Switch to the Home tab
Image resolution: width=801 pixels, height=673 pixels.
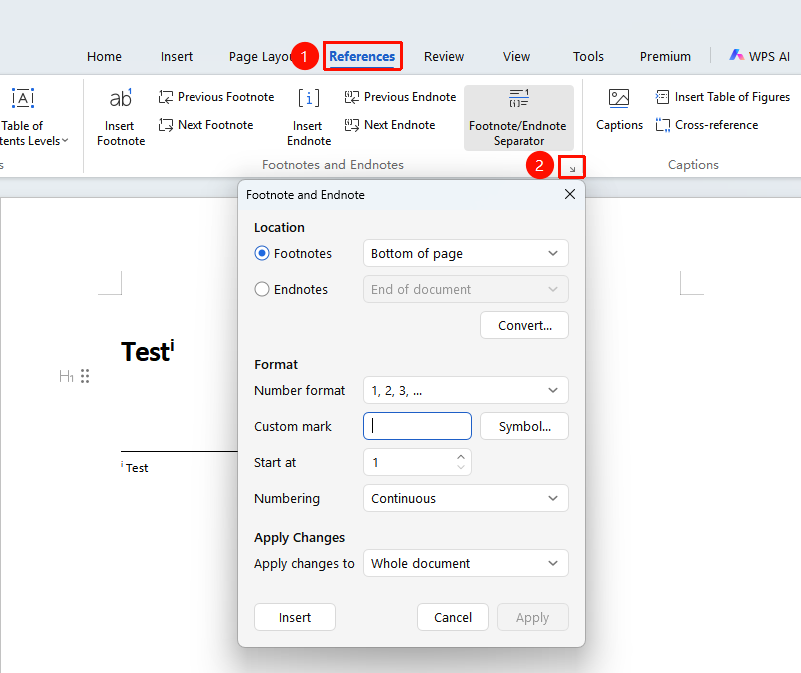click(104, 56)
